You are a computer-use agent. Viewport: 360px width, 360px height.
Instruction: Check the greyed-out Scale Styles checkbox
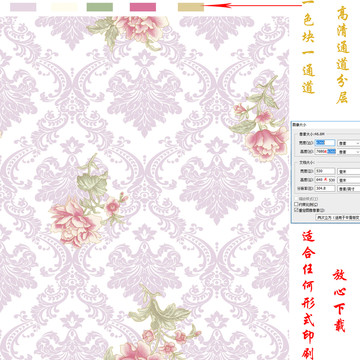point(296,199)
